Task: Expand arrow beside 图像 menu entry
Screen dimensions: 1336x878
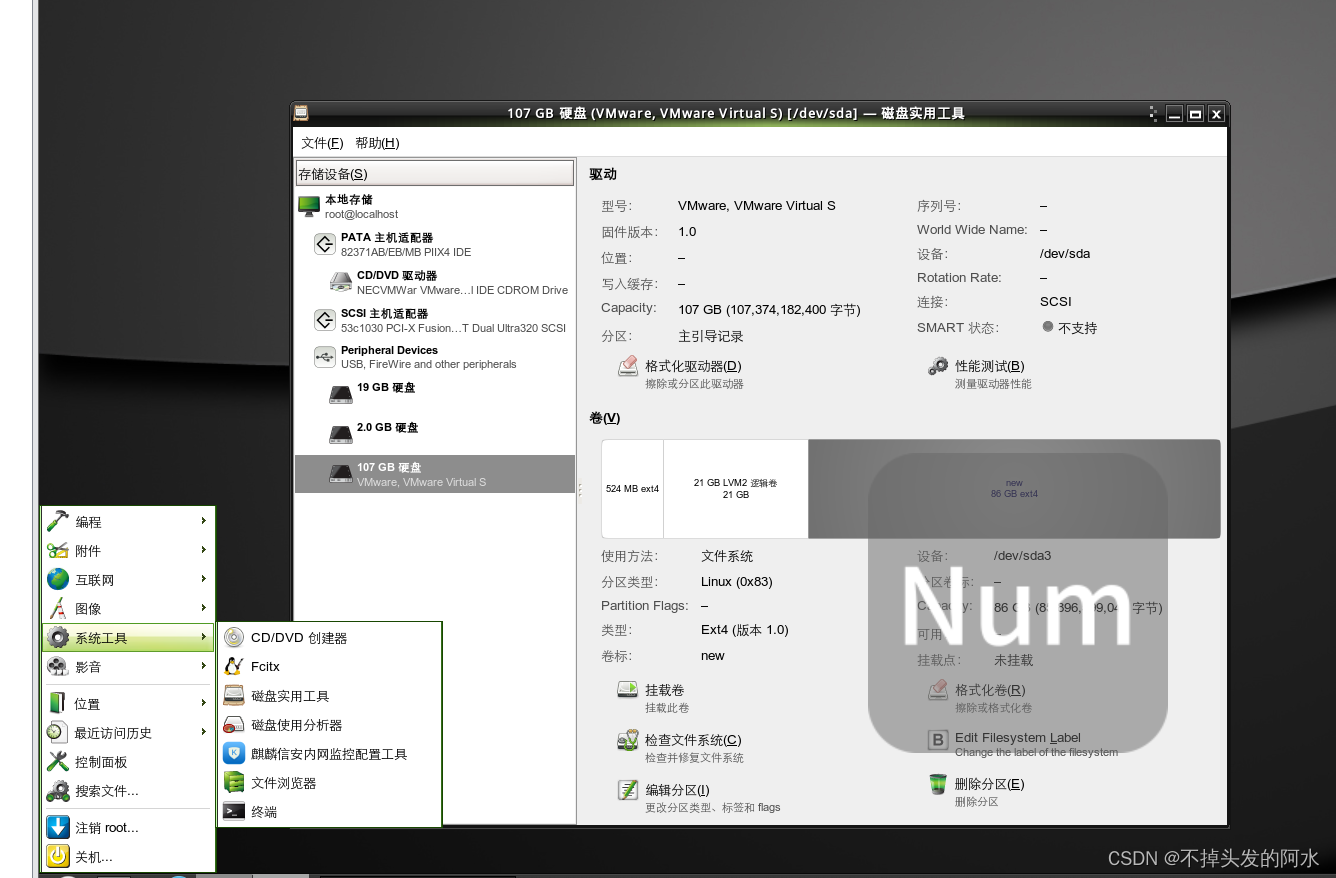Action: (203, 608)
